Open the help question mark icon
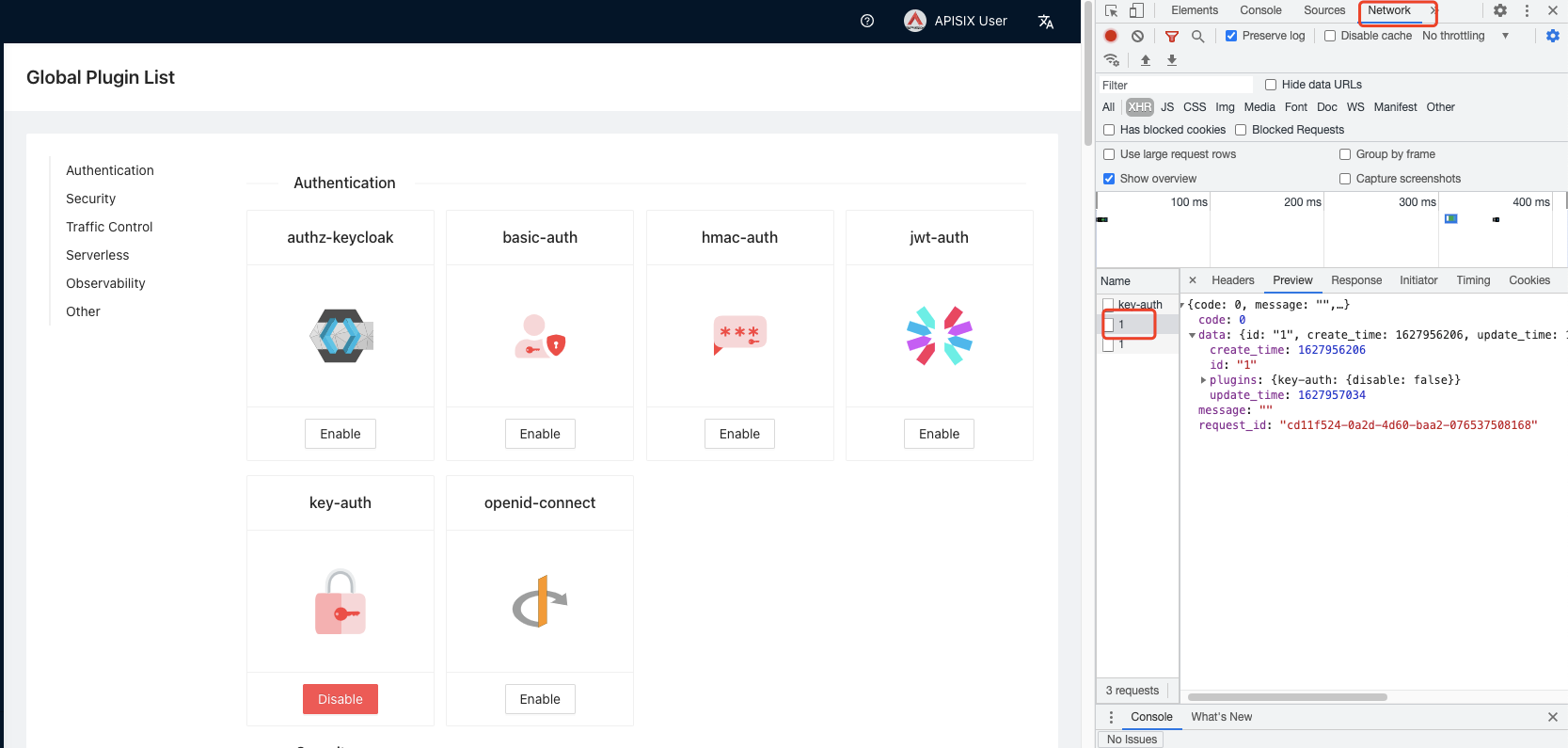 pos(867,21)
